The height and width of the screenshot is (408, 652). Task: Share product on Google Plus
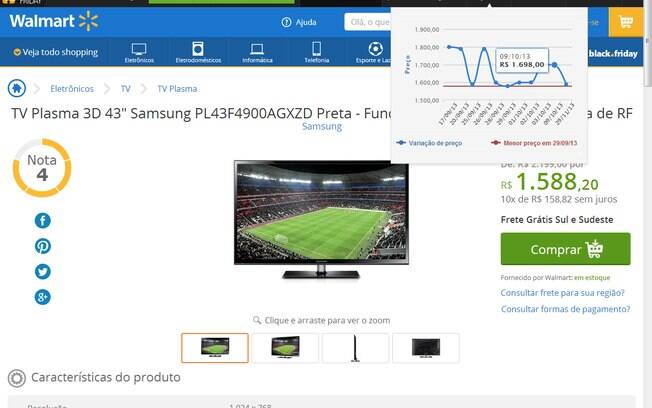42,297
